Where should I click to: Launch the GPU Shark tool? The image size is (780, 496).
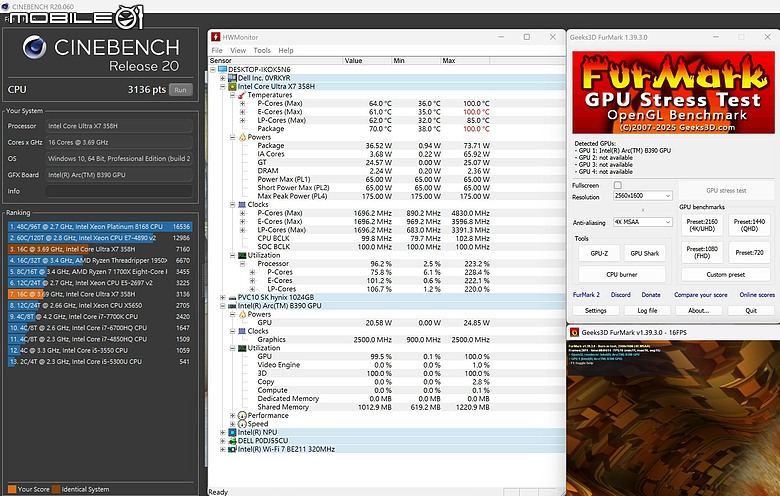click(x=644, y=253)
